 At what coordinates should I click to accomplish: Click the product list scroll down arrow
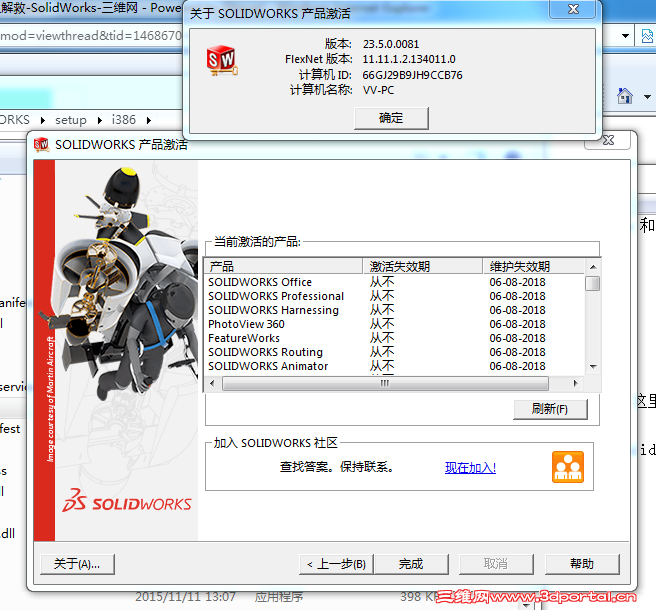point(593,367)
